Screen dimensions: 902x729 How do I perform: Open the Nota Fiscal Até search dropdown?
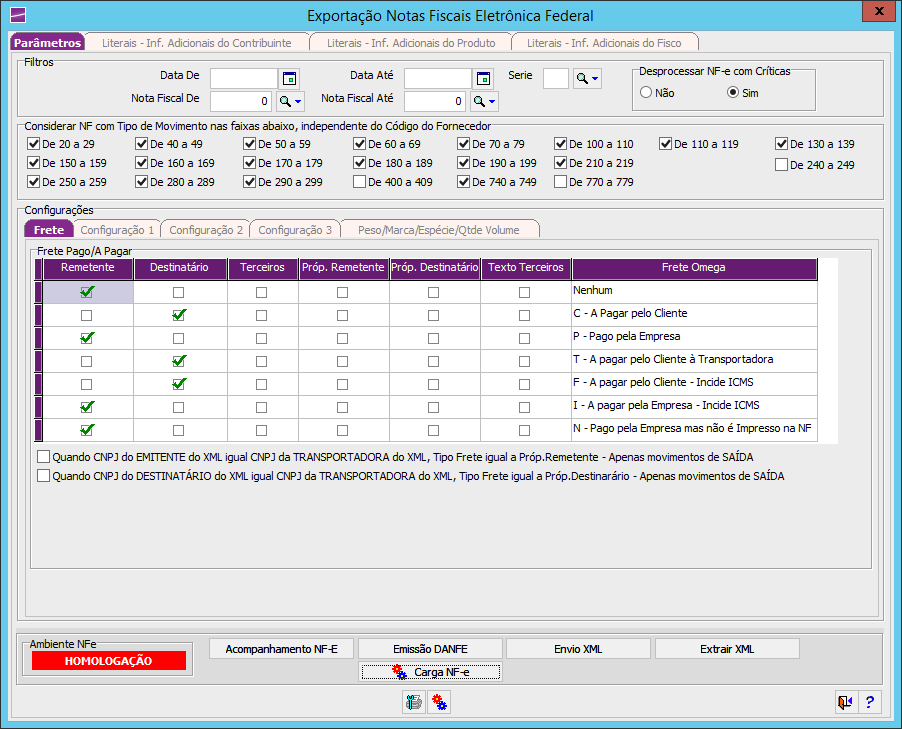(x=484, y=101)
